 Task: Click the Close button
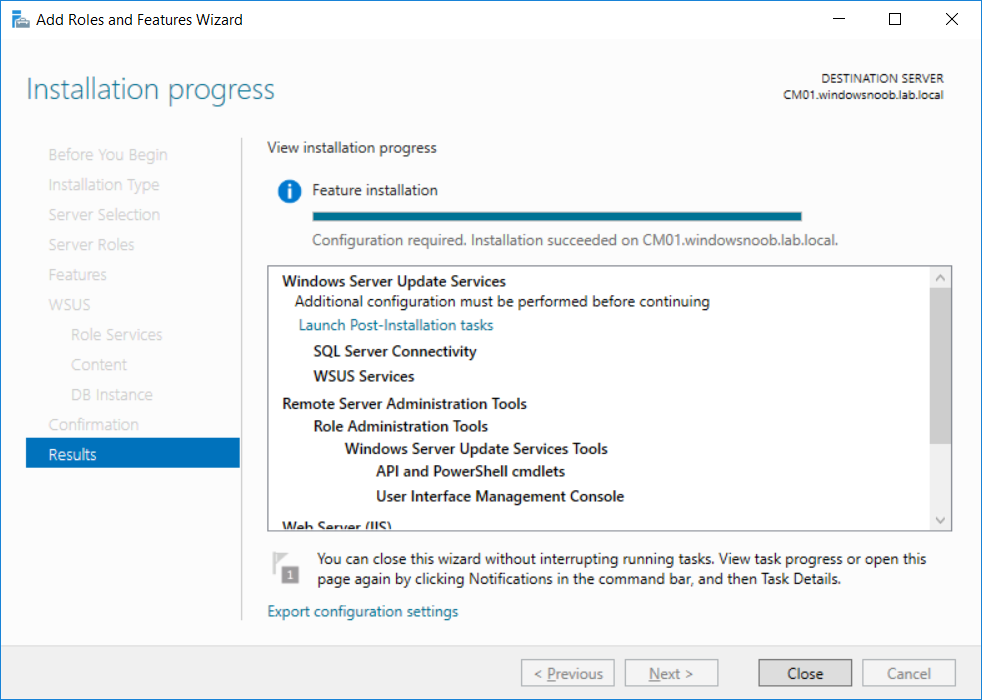tap(805, 673)
